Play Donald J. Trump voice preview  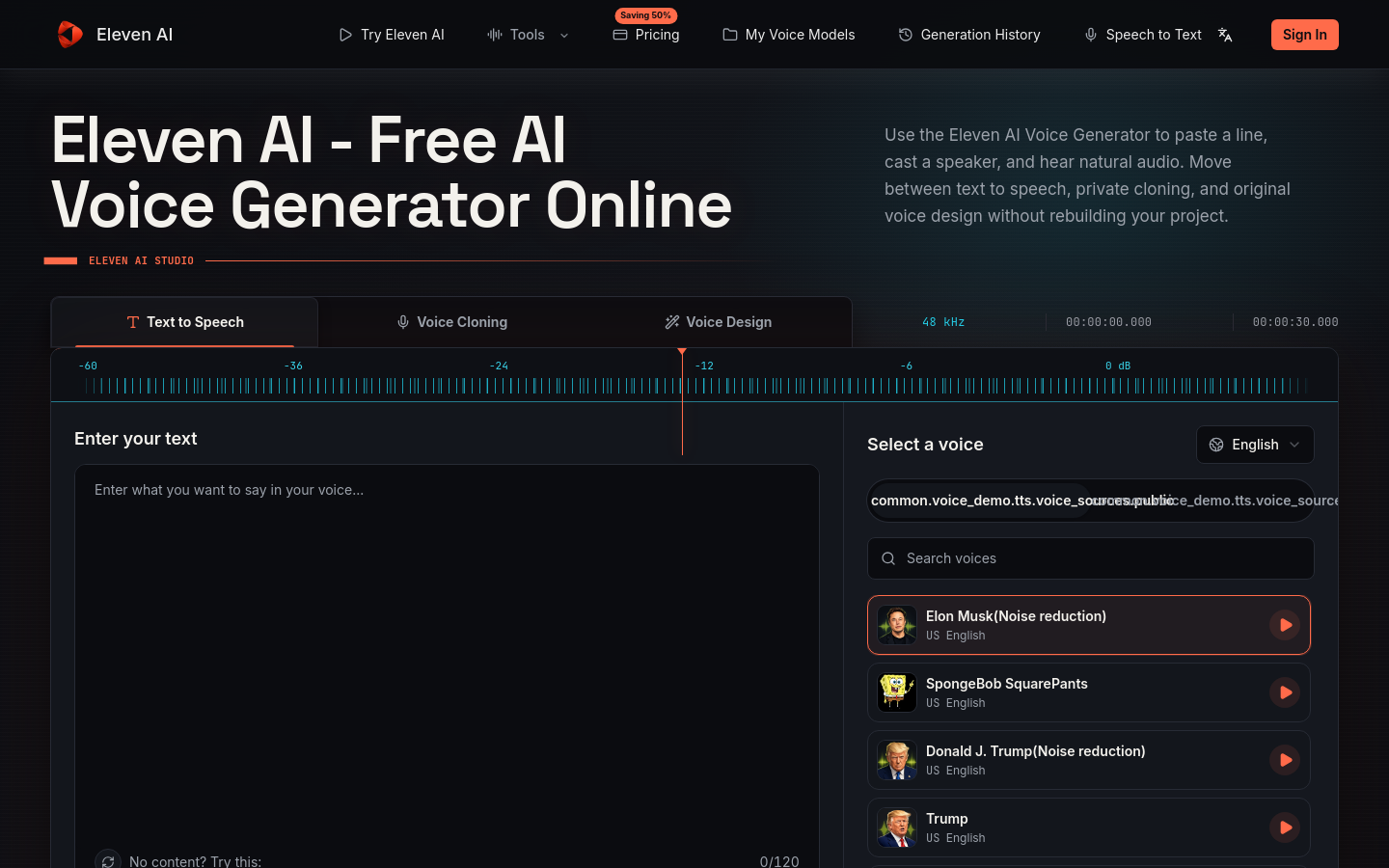[x=1285, y=760]
